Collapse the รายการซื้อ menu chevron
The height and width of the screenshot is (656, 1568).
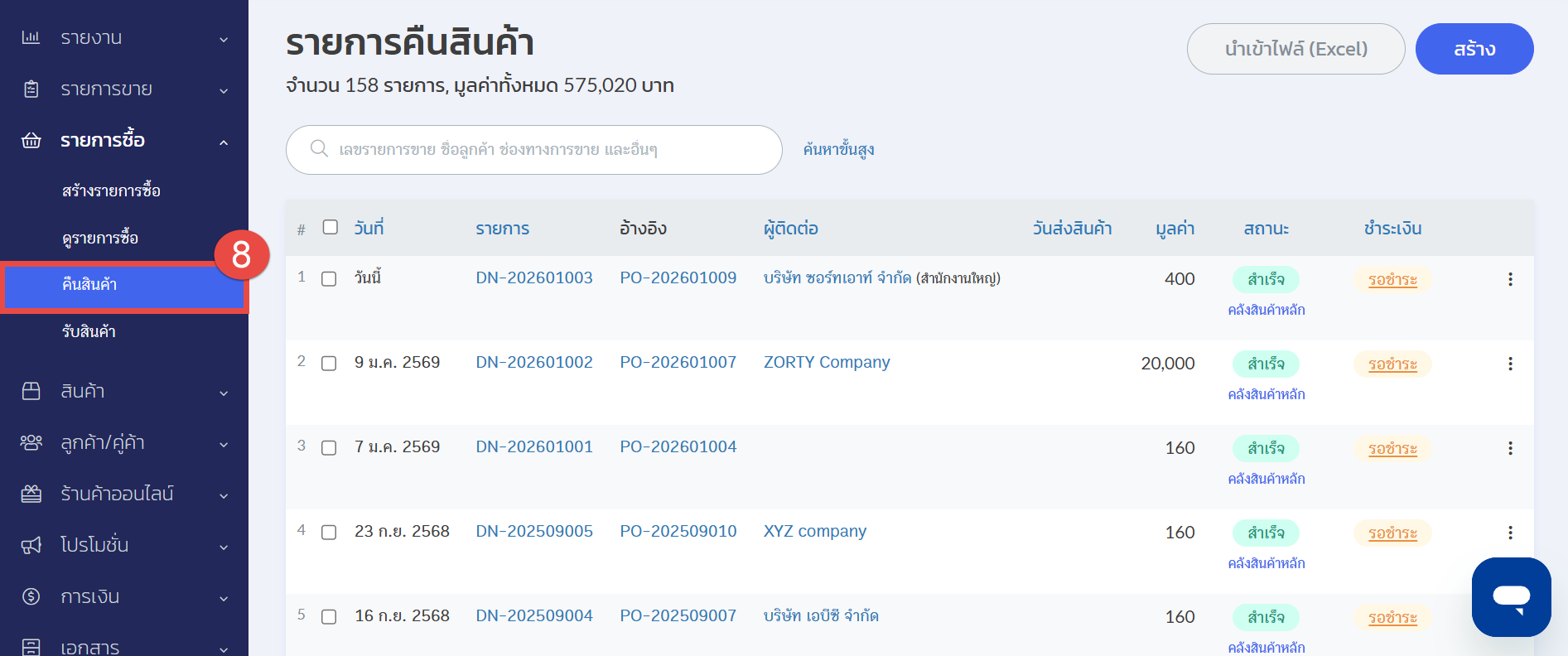click(x=224, y=142)
